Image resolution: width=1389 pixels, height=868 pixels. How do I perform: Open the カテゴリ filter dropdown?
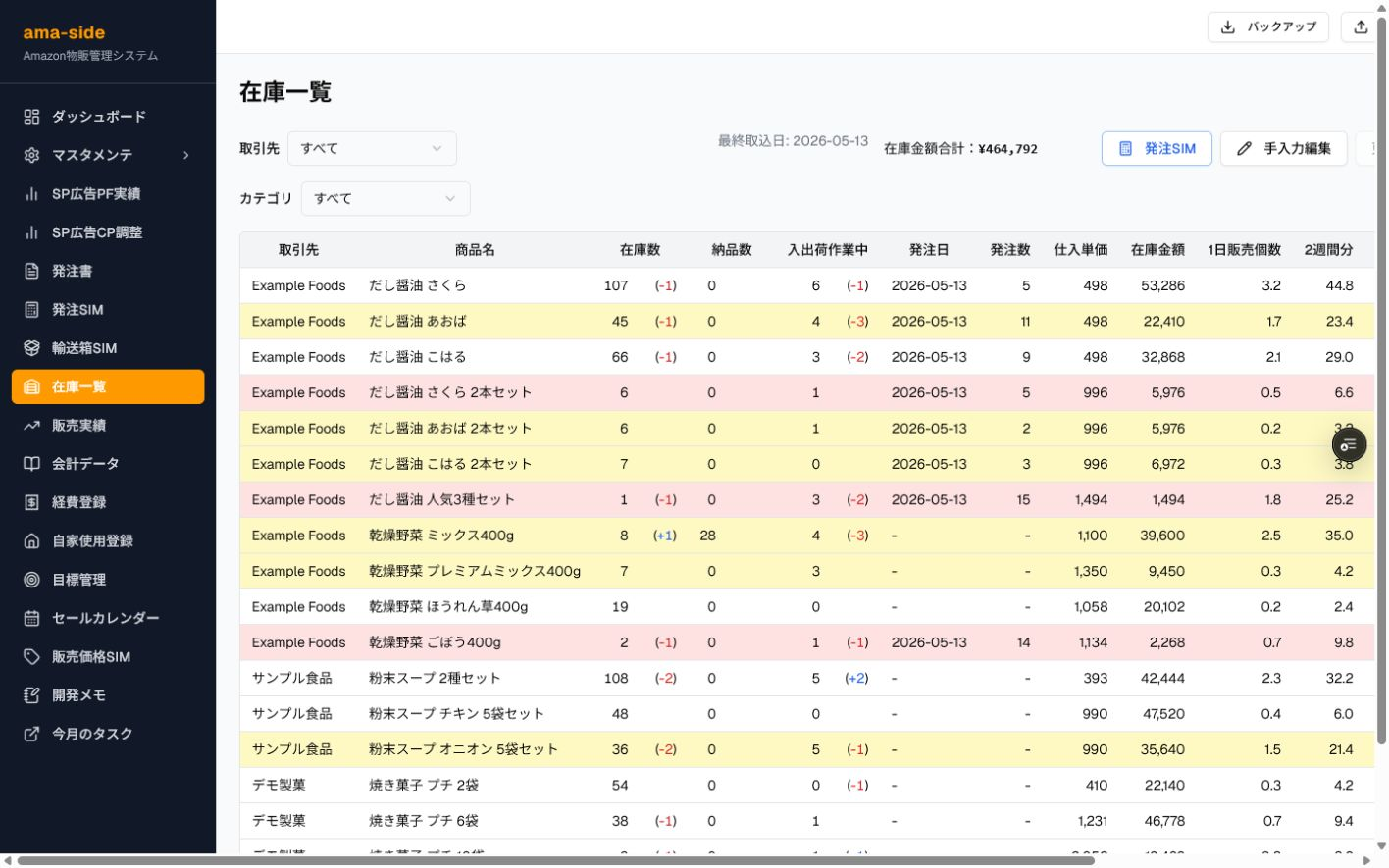pyautogui.click(x=386, y=198)
